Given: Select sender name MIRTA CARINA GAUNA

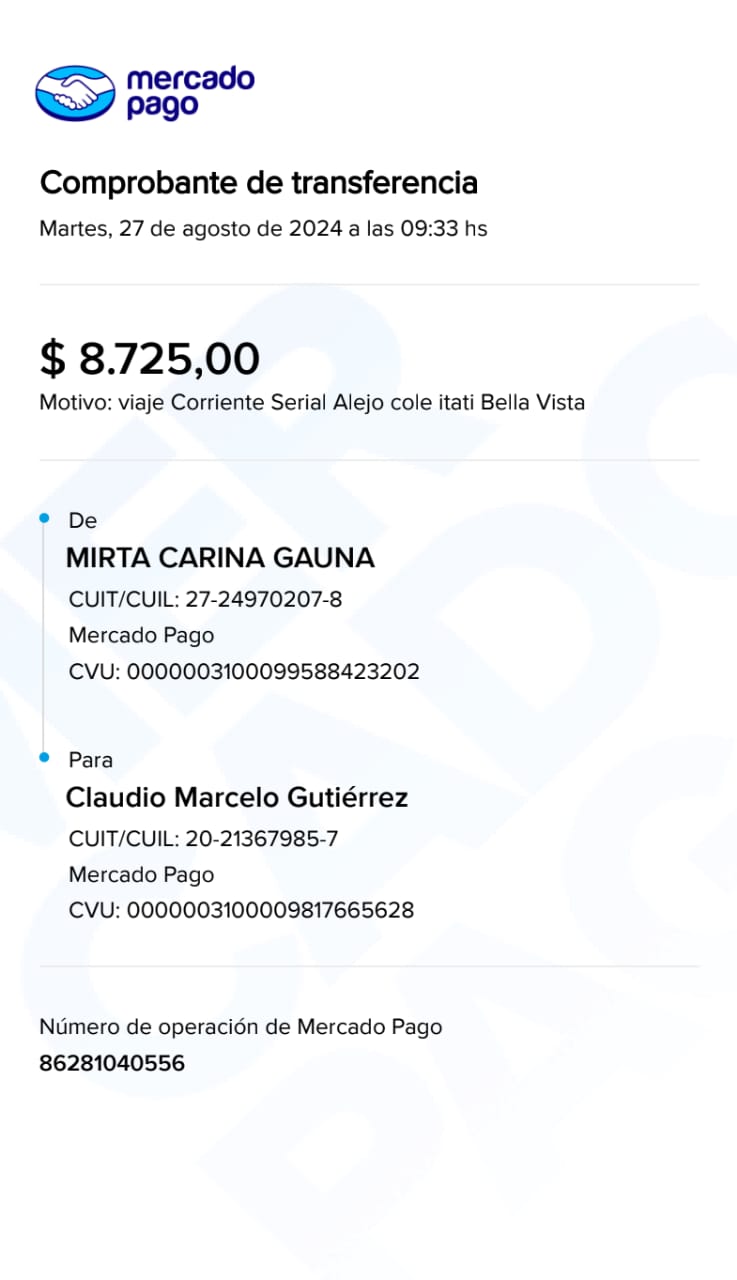Looking at the screenshot, I should coord(220,558).
